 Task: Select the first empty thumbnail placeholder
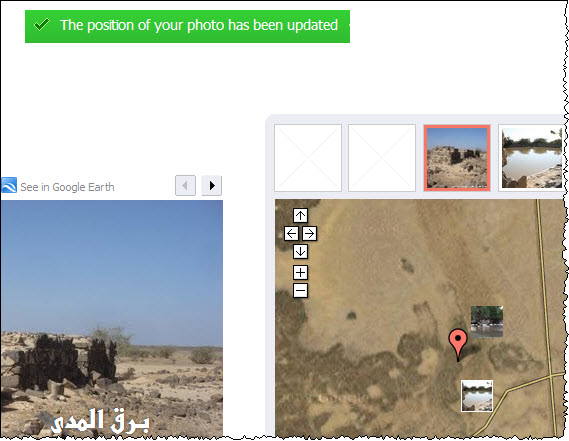tap(308, 158)
